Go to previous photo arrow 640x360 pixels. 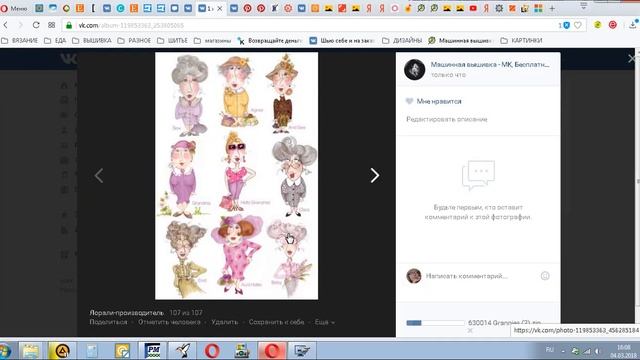pyautogui.click(x=98, y=176)
